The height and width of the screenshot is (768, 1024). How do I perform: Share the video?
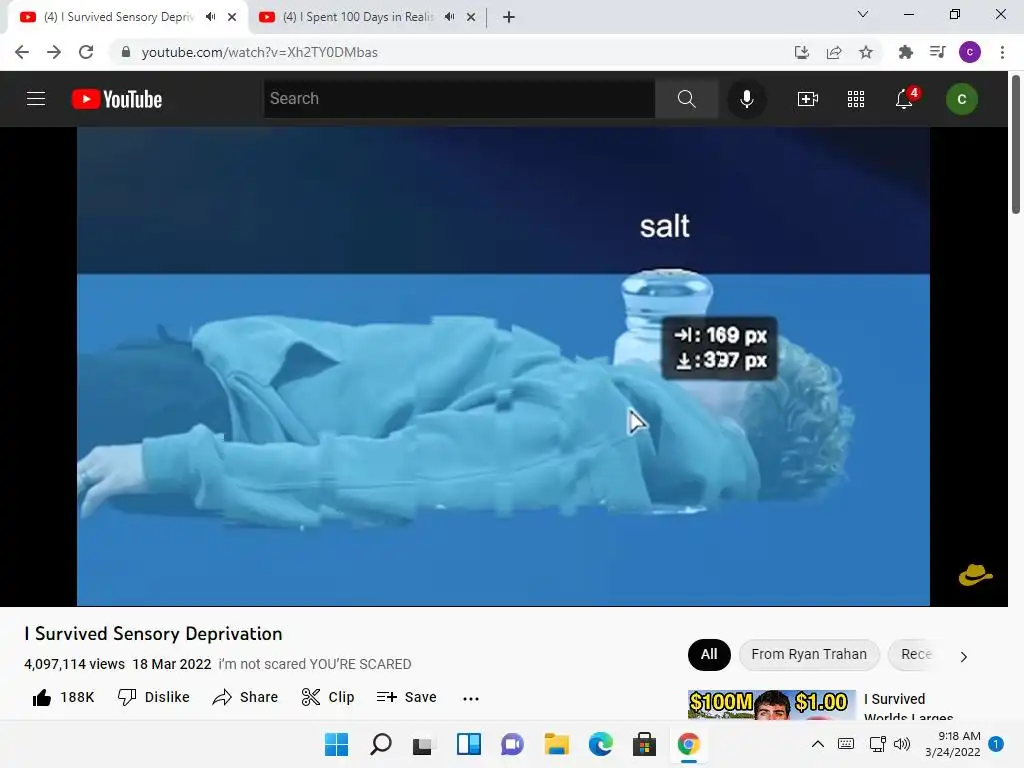pyautogui.click(x=246, y=697)
